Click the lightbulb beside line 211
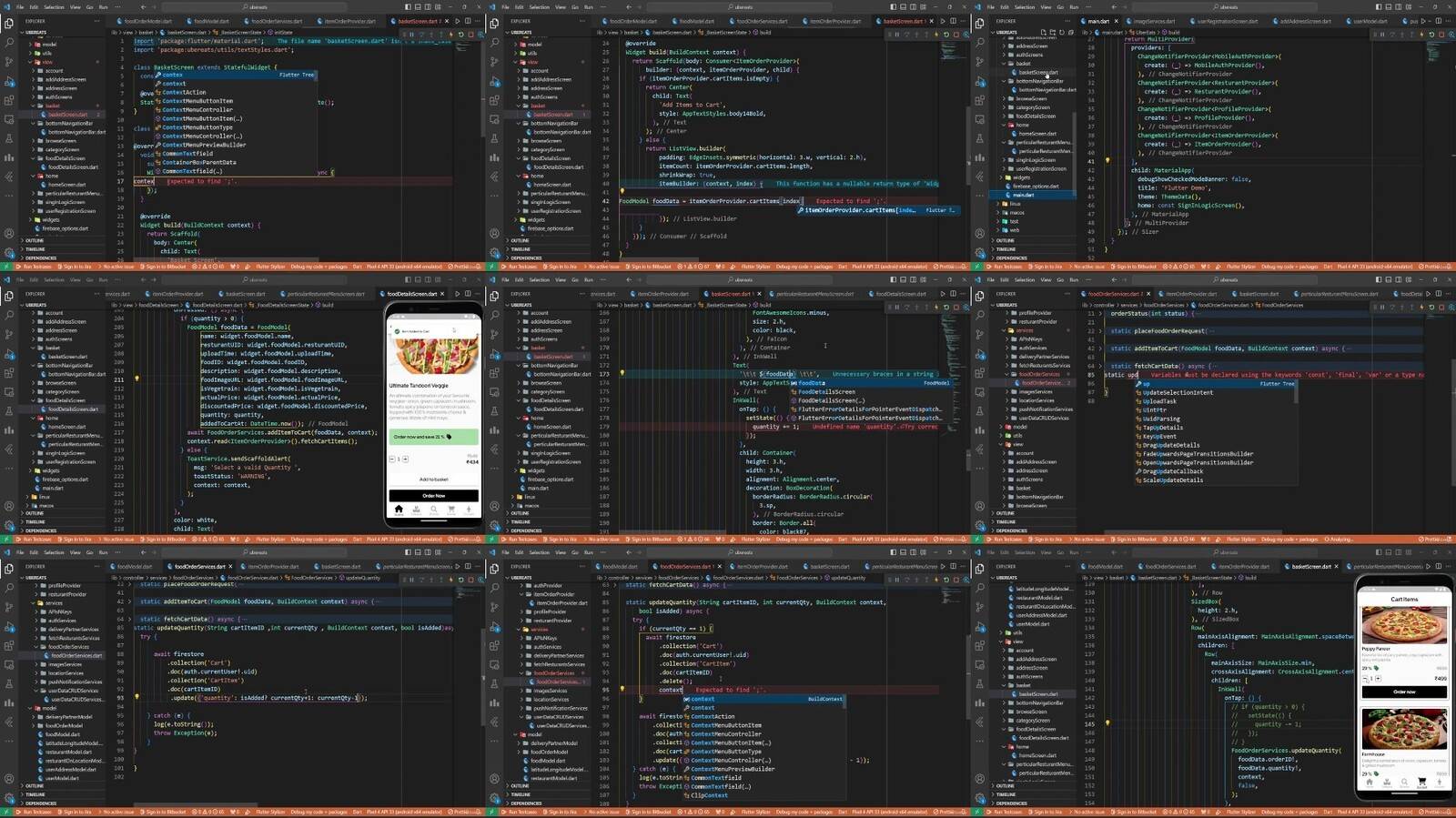The width and height of the screenshot is (1456, 818). coord(137,379)
